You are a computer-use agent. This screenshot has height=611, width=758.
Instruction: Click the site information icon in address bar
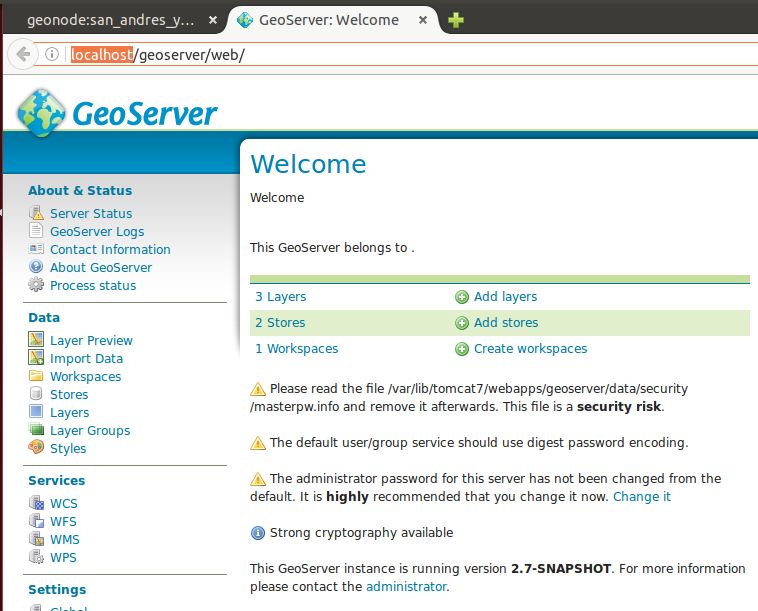pos(52,54)
